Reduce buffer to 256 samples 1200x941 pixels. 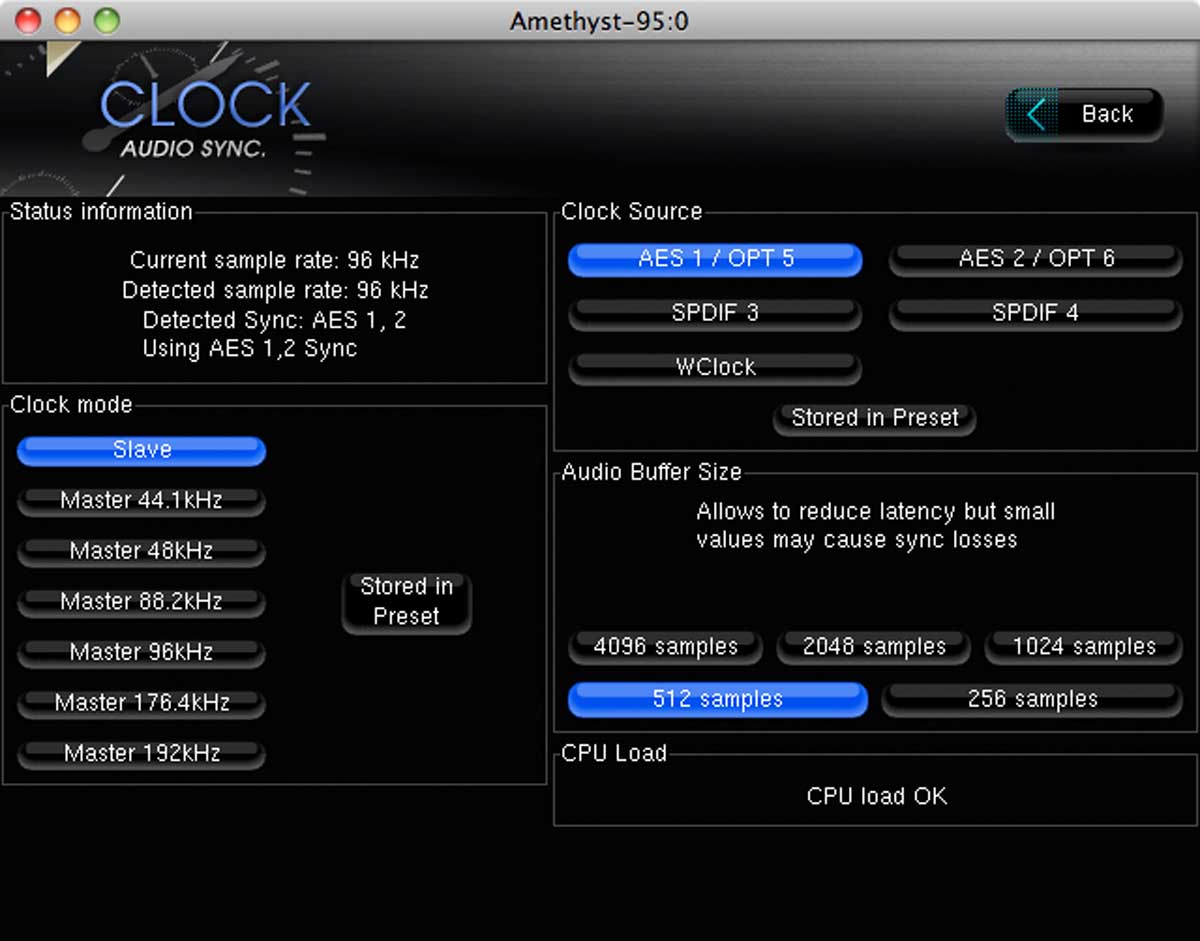pyautogui.click(x=1032, y=700)
